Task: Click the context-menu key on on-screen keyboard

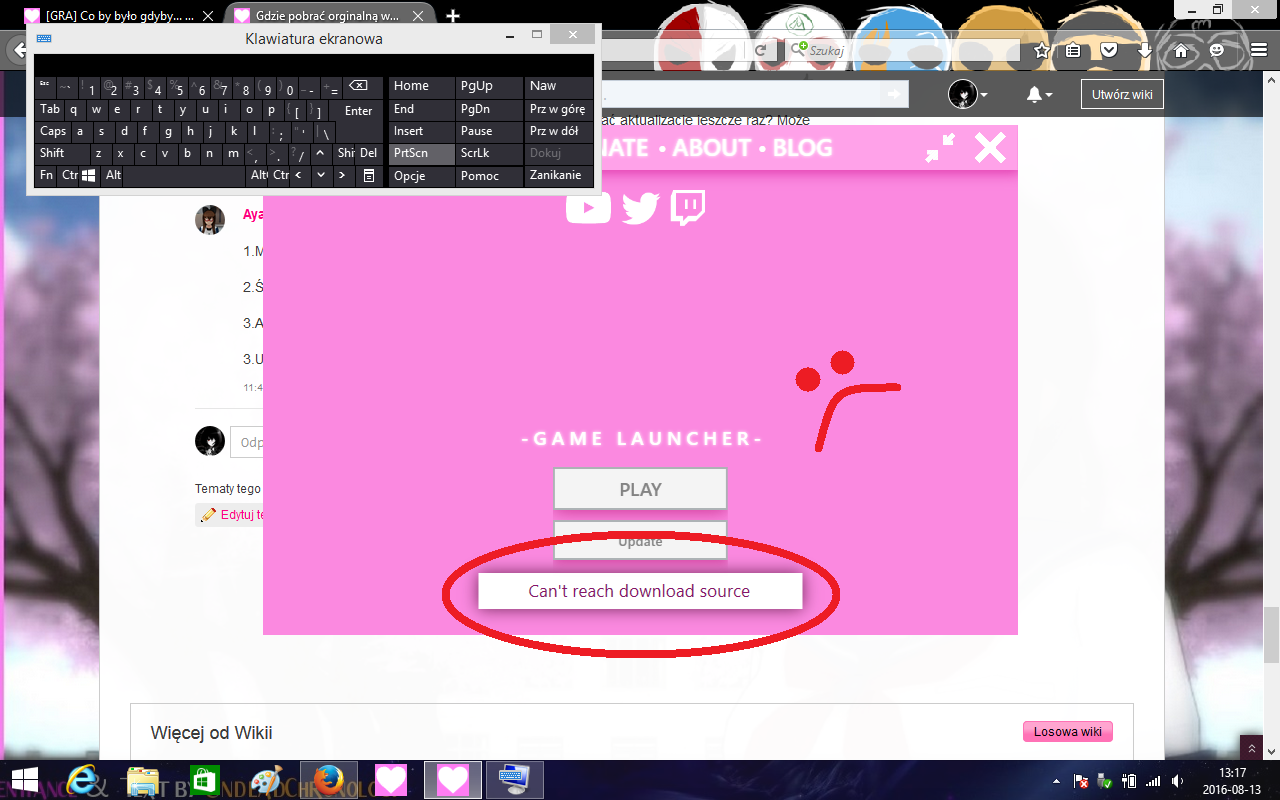Action: [x=369, y=176]
